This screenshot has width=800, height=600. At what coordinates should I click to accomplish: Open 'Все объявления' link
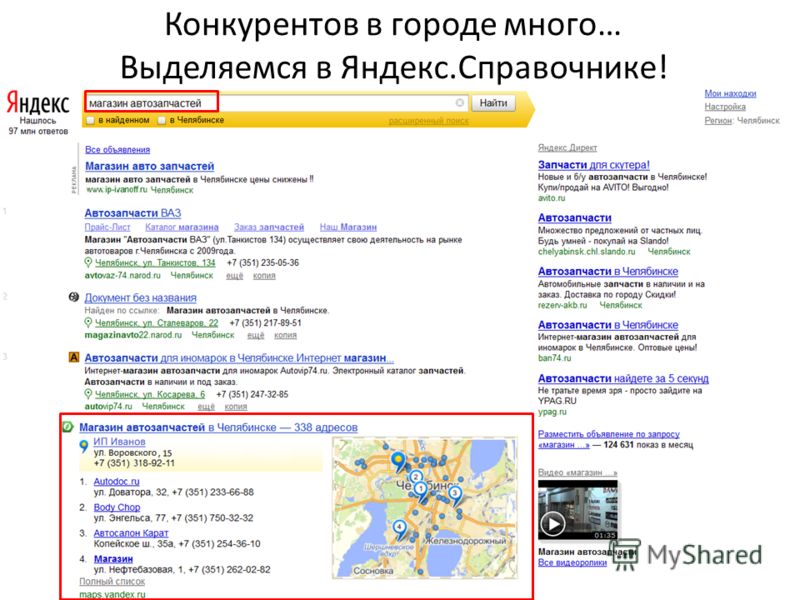pyautogui.click(x=117, y=150)
